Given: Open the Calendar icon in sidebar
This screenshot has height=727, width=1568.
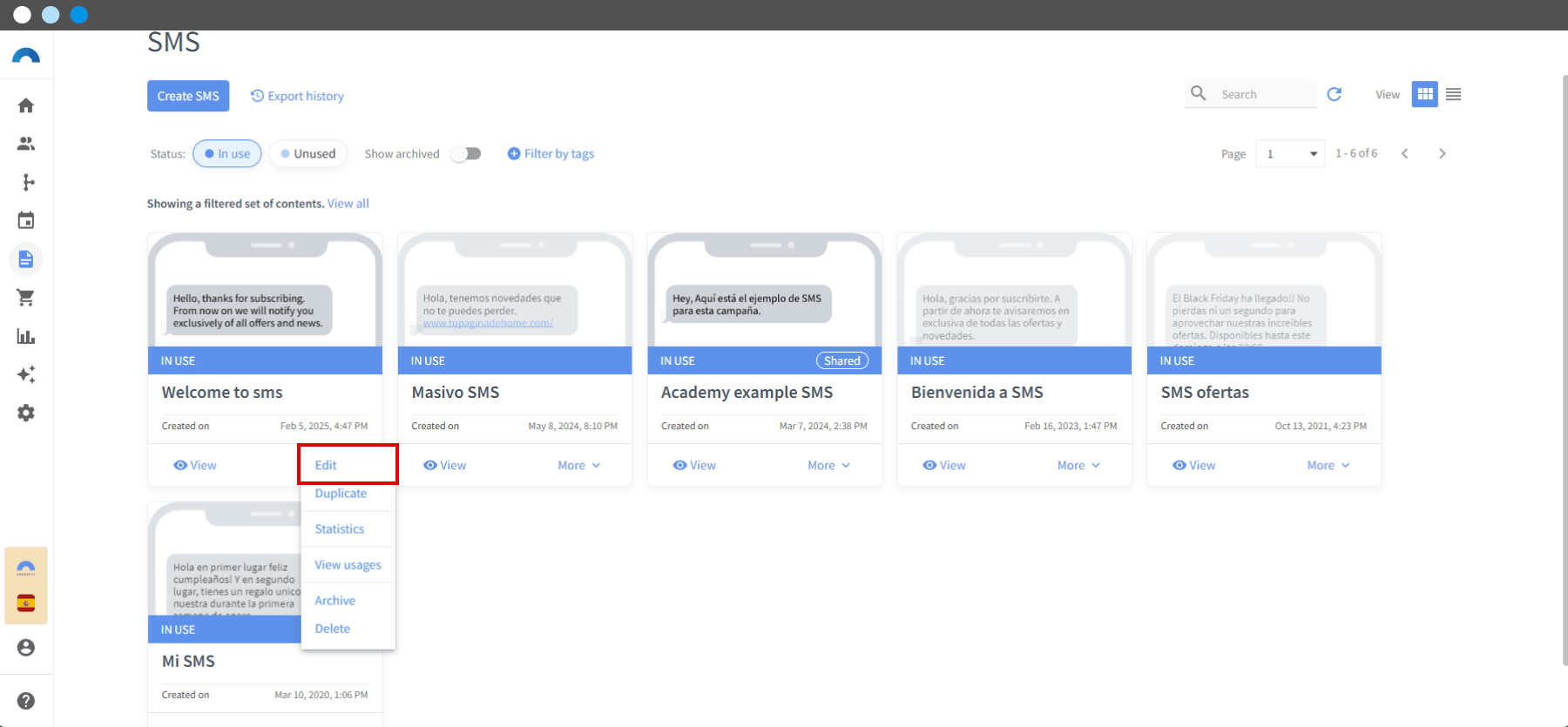Looking at the screenshot, I should [26, 220].
